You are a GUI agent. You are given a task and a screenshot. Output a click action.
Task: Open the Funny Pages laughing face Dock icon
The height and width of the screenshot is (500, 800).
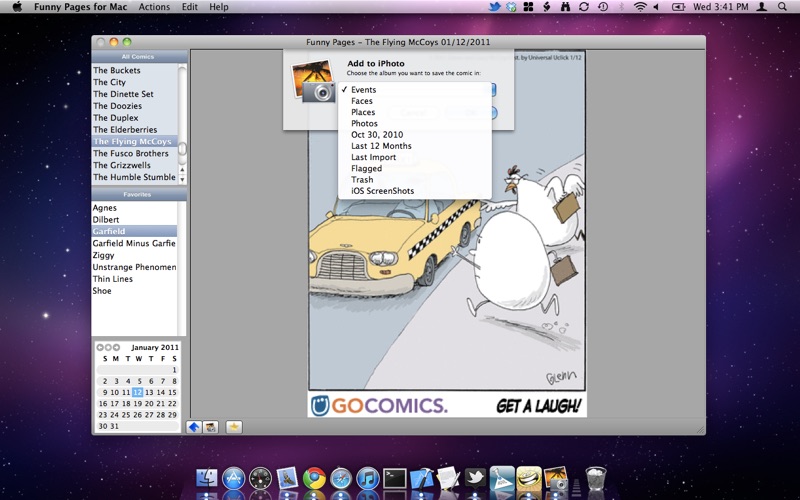coord(529,479)
